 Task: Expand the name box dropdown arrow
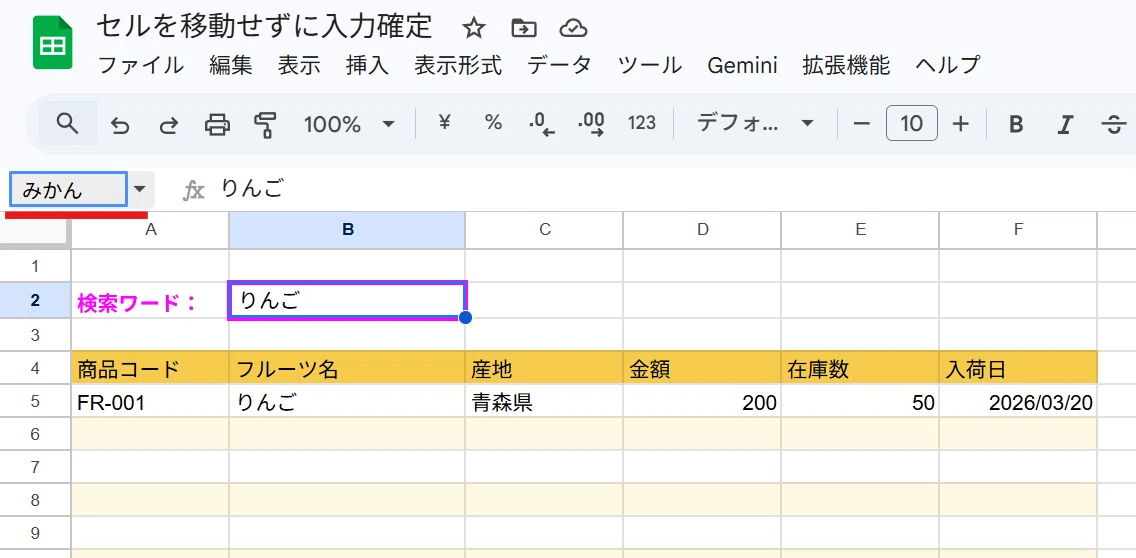pos(141,190)
